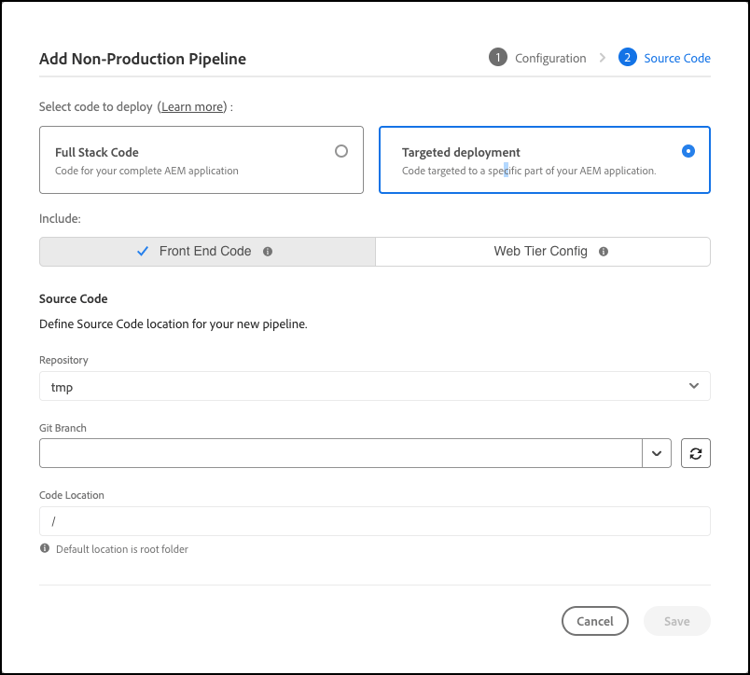Click the step 1 Configuration number badge
The height and width of the screenshot is (675, 750).
(498, 58)
